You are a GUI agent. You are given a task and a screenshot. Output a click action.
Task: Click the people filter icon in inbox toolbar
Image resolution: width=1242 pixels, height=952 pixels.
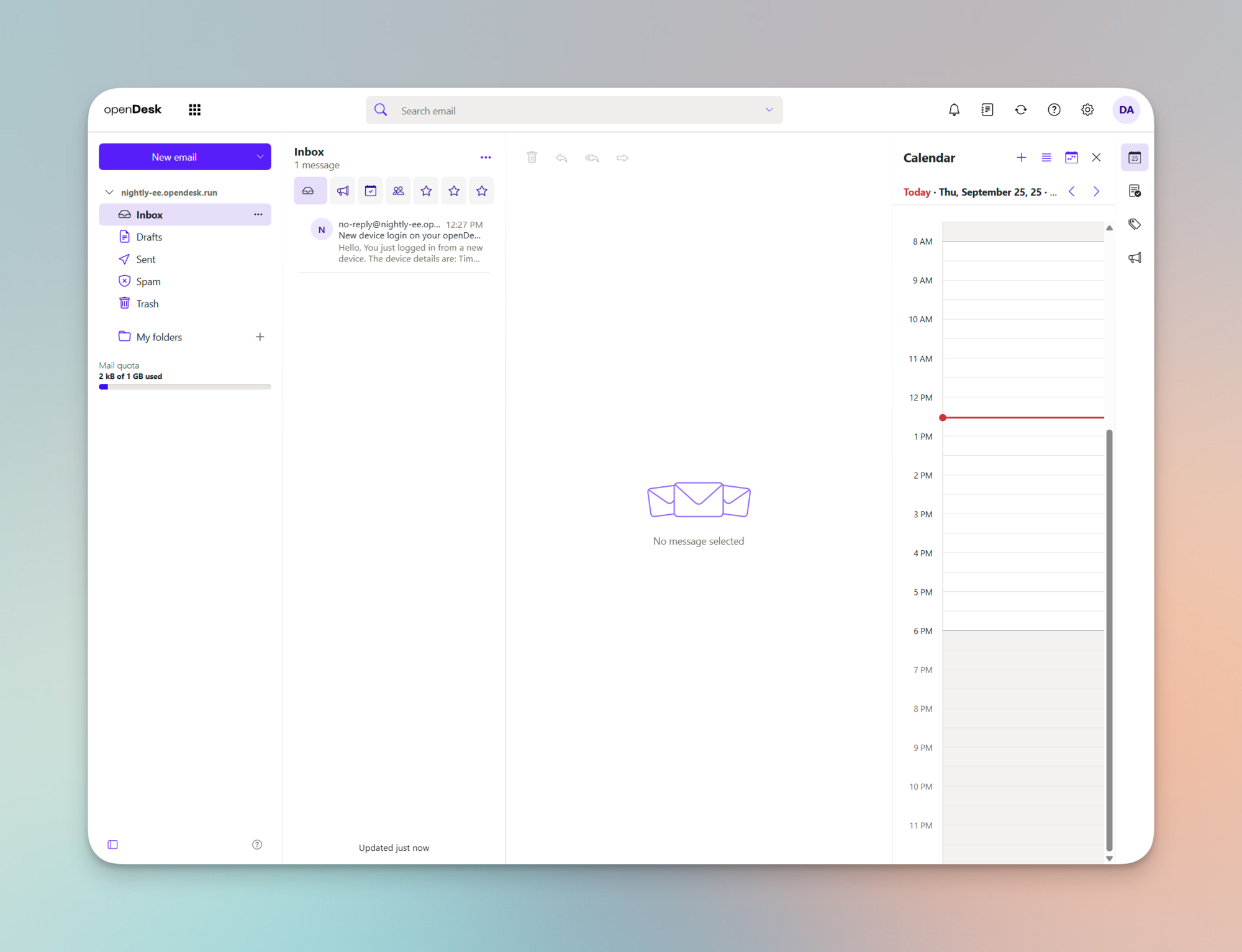[398, 191]
